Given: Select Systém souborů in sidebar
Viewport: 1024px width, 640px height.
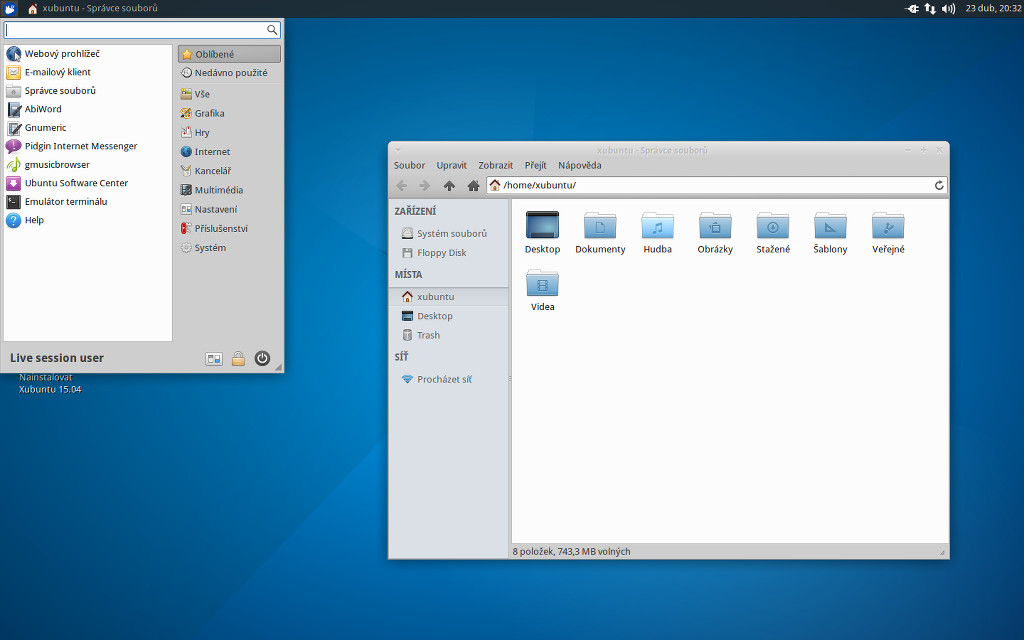Looking at the screenshot, I should tap(449, 234).
